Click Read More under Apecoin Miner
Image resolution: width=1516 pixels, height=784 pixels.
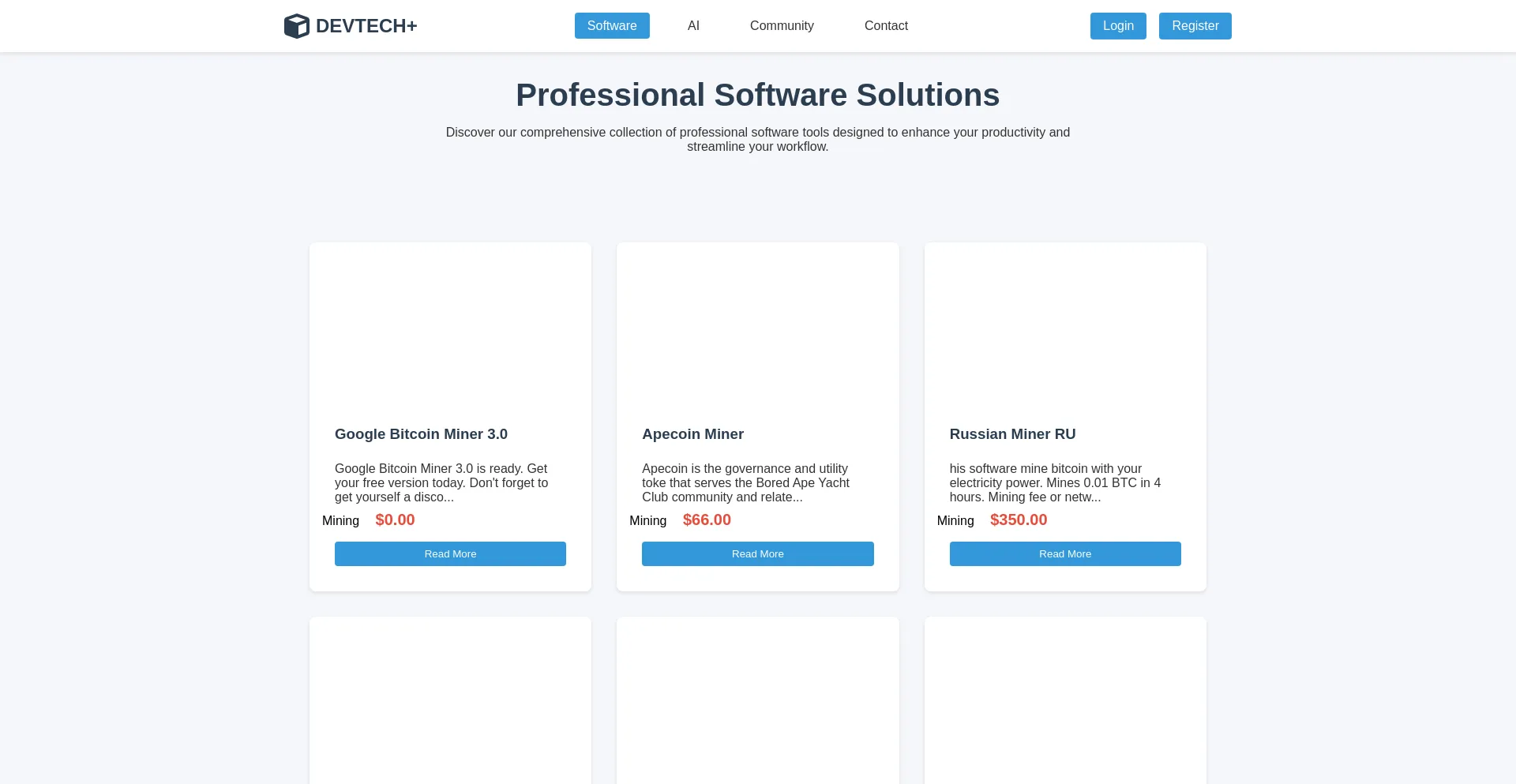pos(757,554)
